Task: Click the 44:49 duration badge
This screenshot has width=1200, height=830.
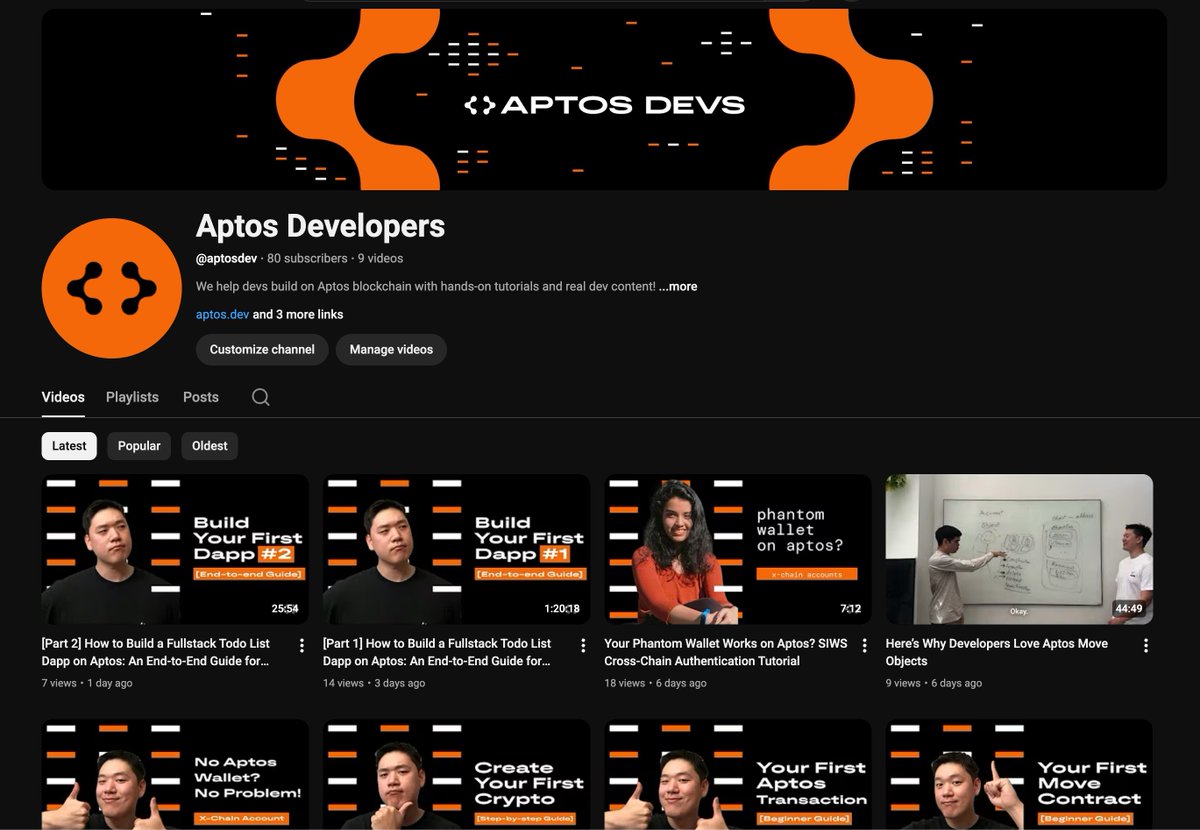Action: [x=1128, y=608]
